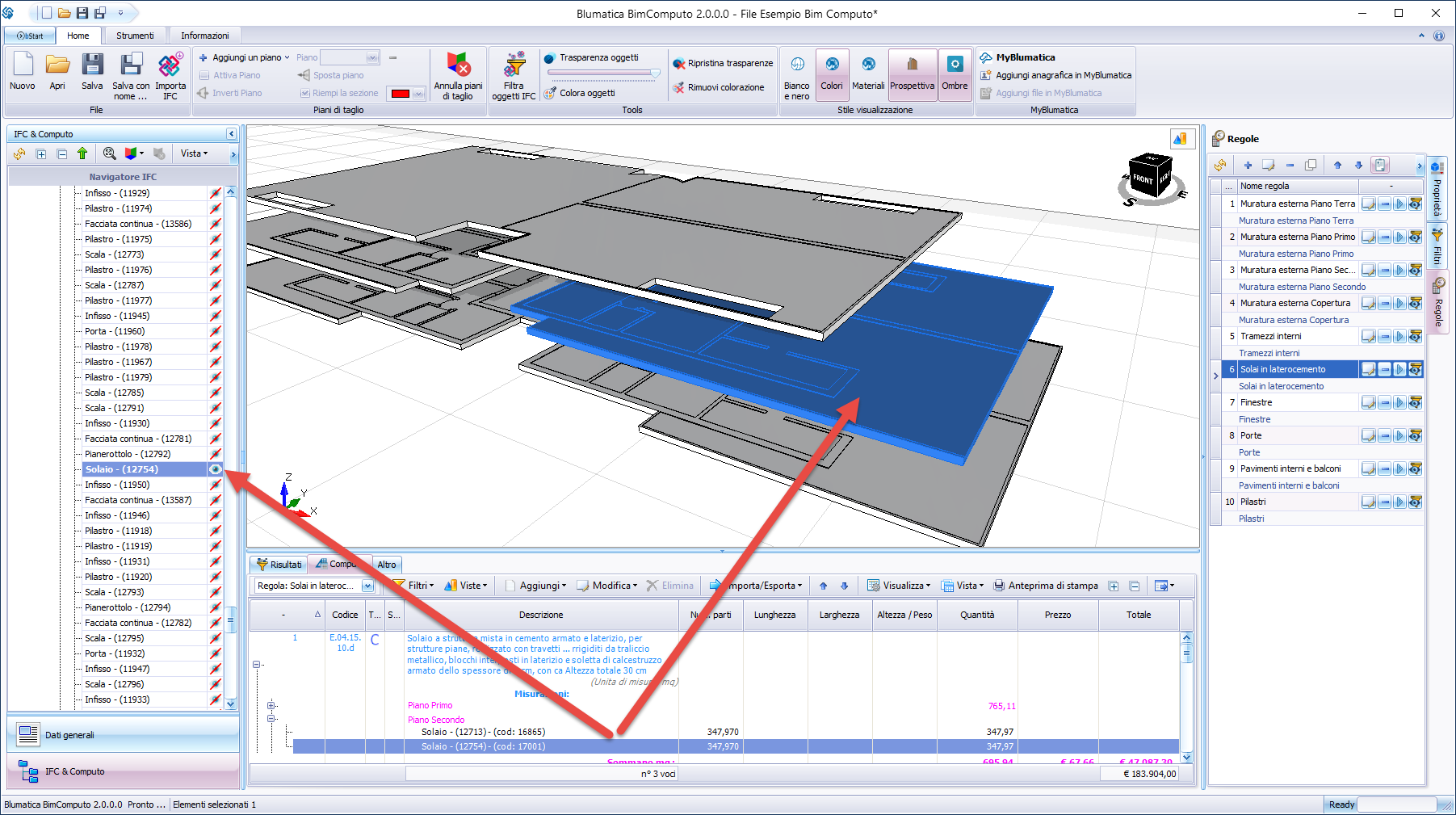Open Aggiungi menu in computo toolbar
This screenshot has height=815, width=1456.
tap(535, 586)
